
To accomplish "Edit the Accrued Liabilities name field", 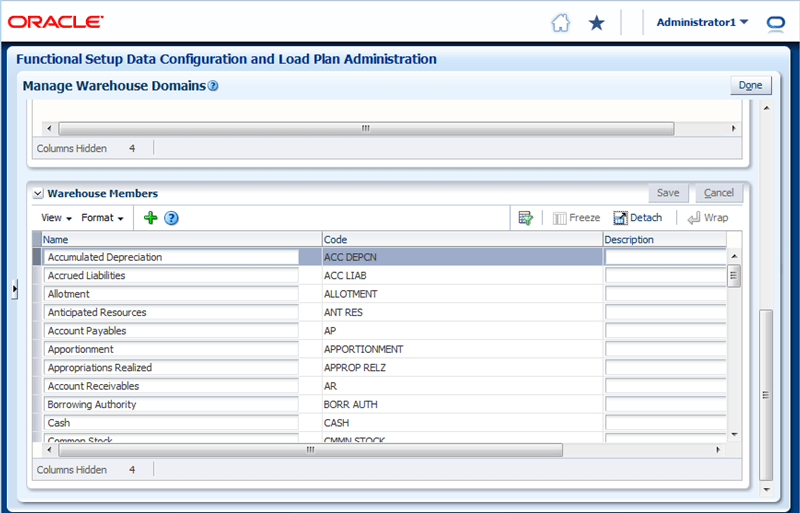I will tap(171, 276).
